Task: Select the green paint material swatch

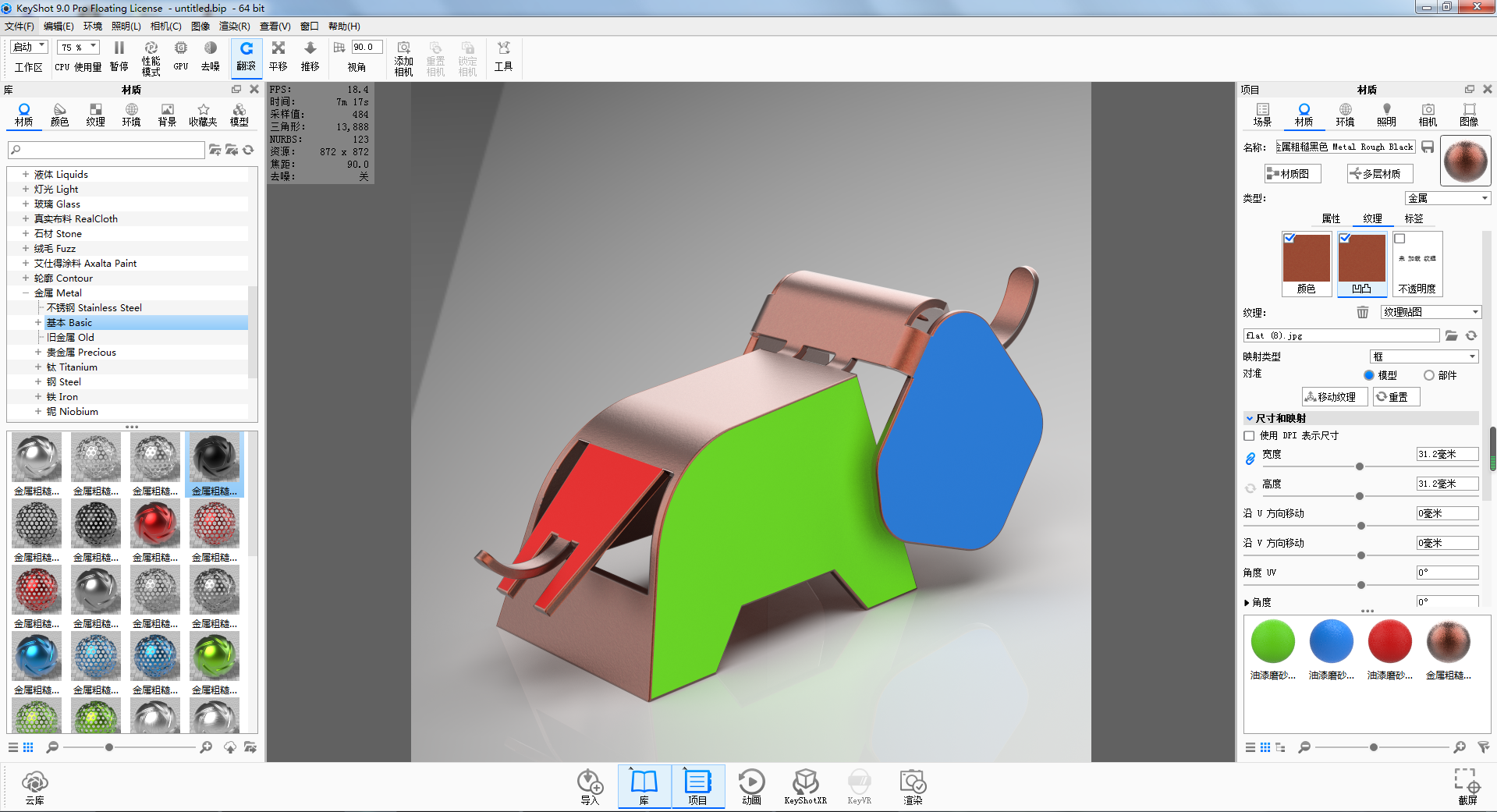Action: [1273, 641]
